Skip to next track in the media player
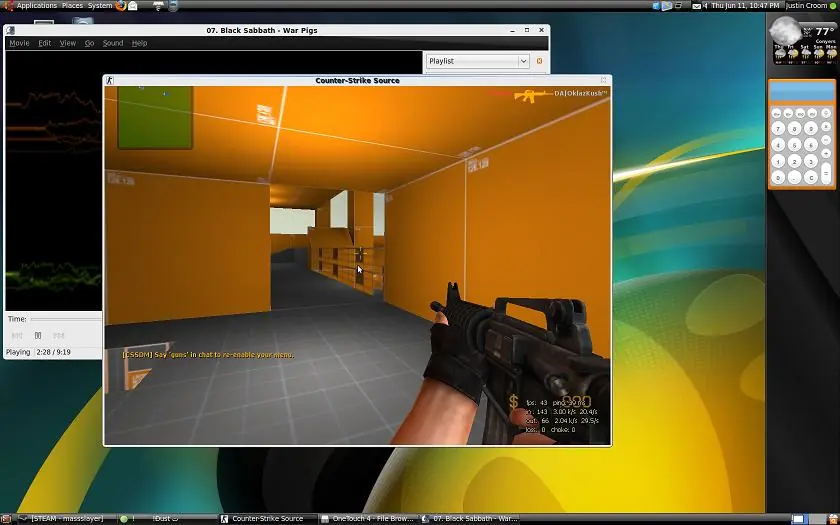The width and height of the screenshot is (840, 525). [x=59, y=336]
